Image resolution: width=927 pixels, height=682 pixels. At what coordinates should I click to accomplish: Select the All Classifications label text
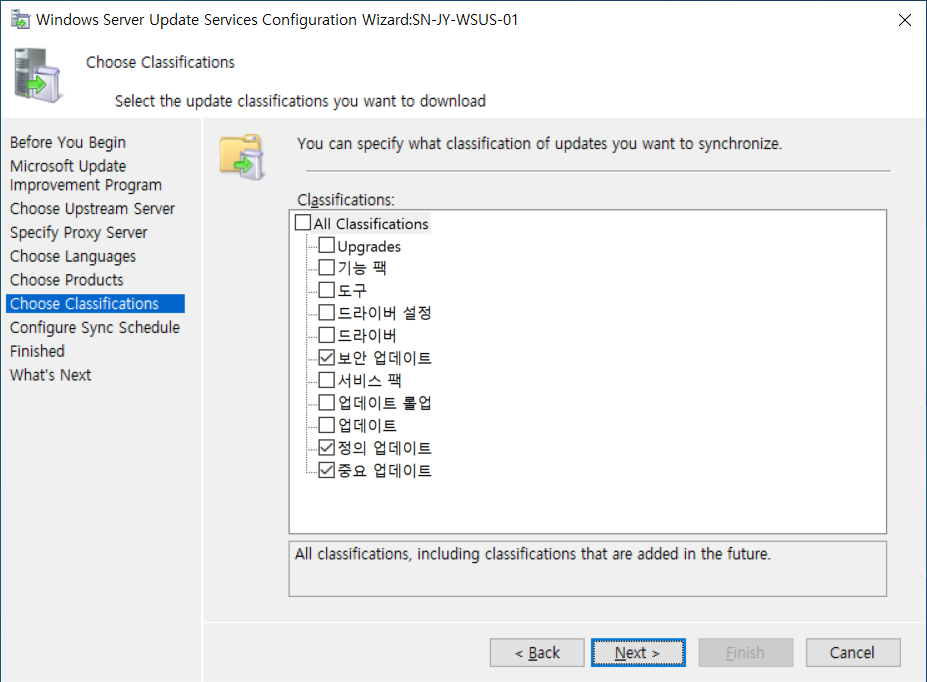(371, 224)
